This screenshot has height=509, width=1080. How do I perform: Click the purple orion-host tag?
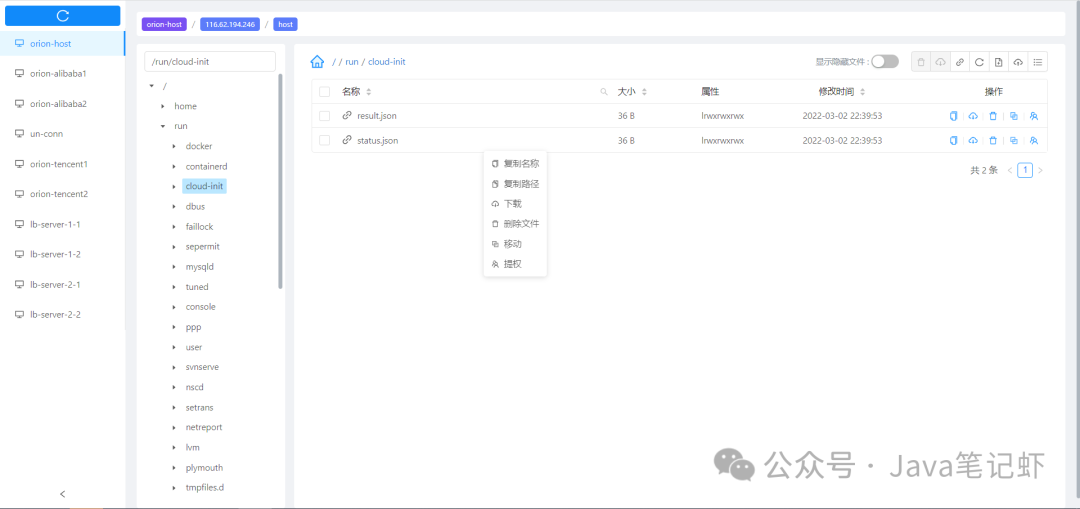[x=164, y=24]
